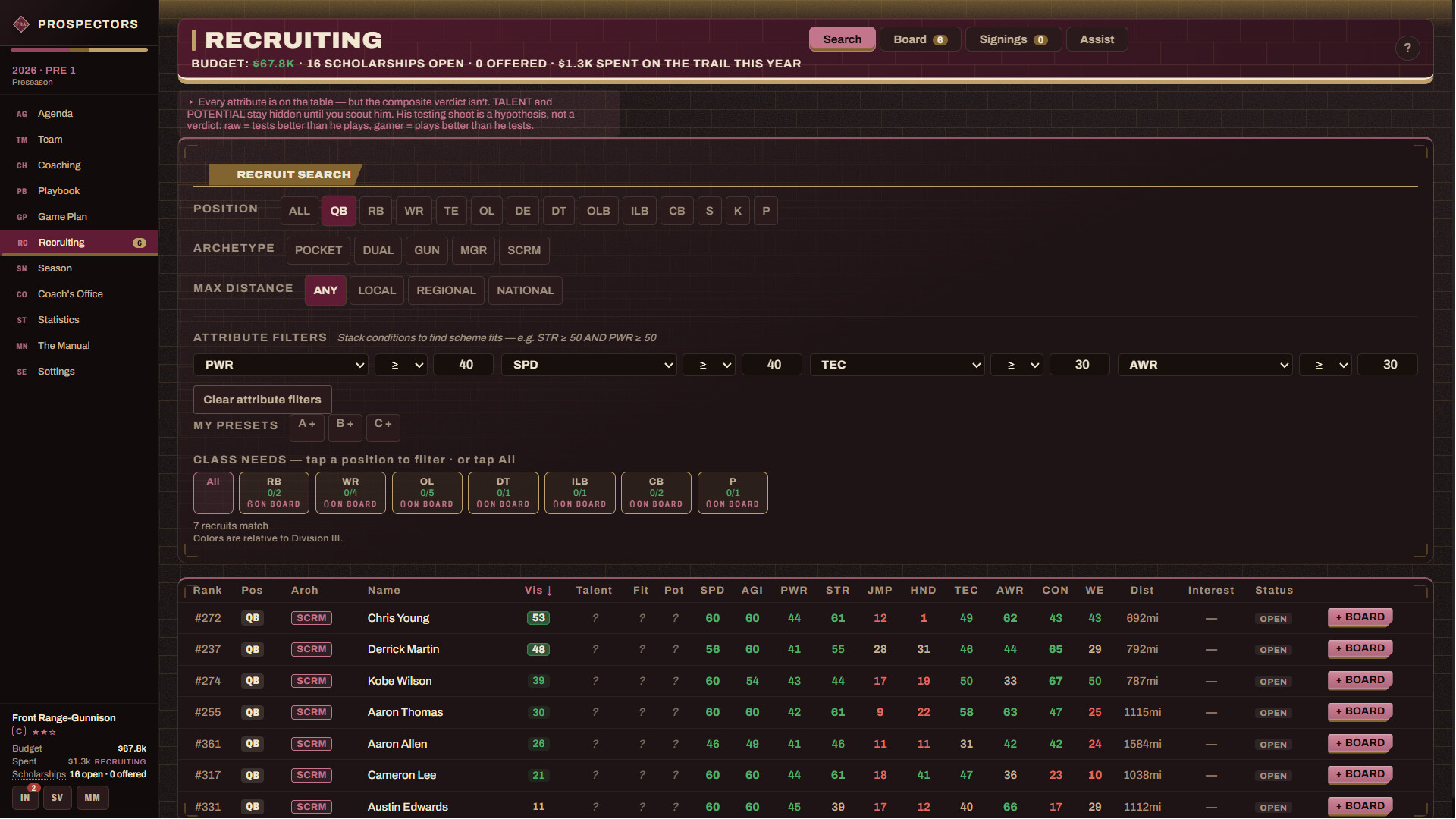This screenshot has height=819, width=1456.
Task: Go to Coaching in the sidebar
Action: pyautogui.click(x=79, y=165)
